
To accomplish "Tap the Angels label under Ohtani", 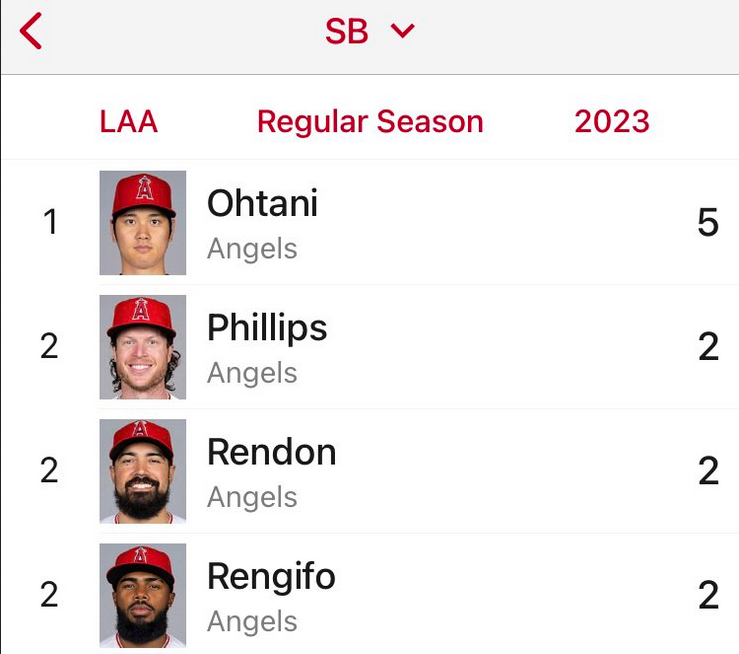I will [x=252, y=248].
